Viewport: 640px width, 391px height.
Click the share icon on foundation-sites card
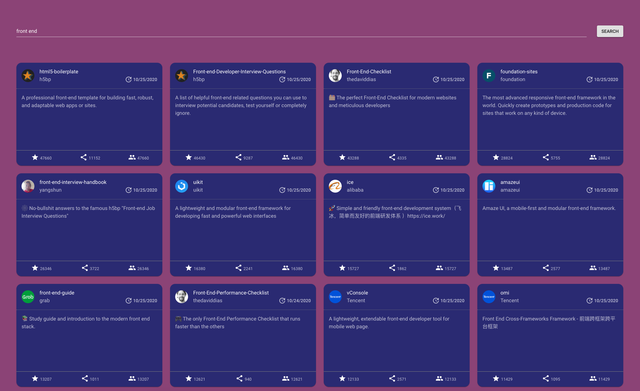pyautogui.click(x=546, y=157)
